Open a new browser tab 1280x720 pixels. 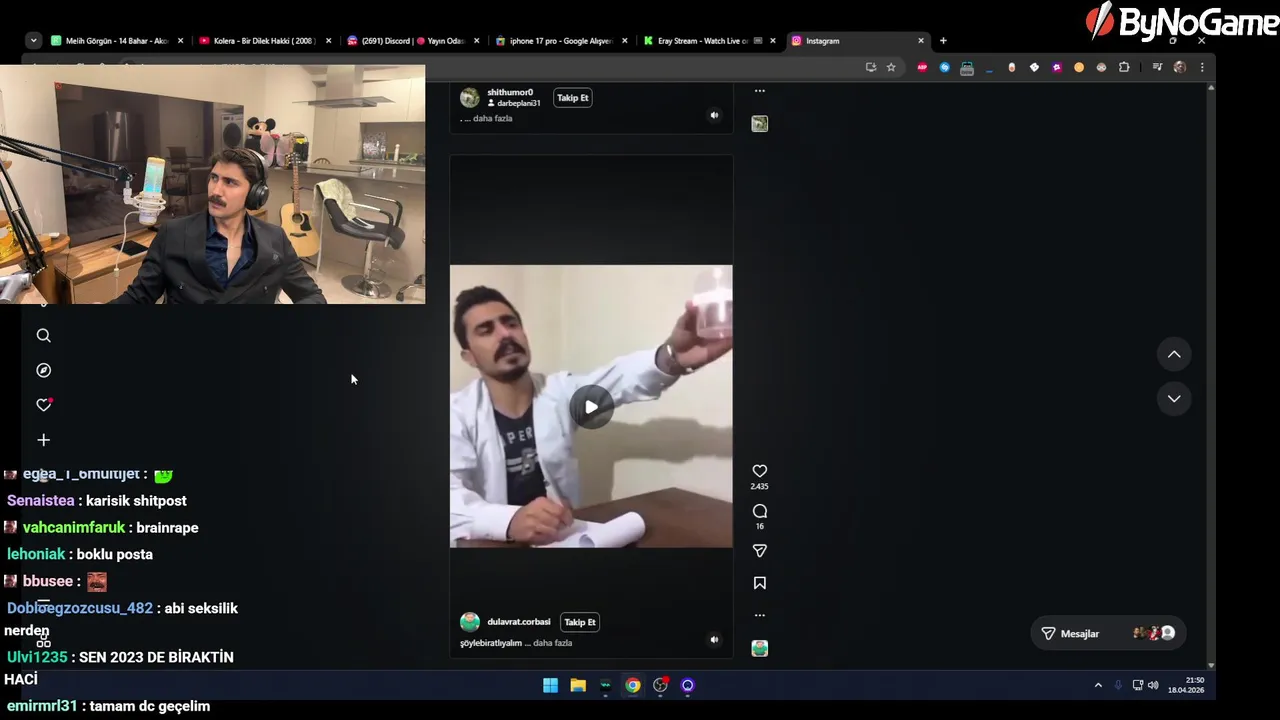click(x=943, y=41)
